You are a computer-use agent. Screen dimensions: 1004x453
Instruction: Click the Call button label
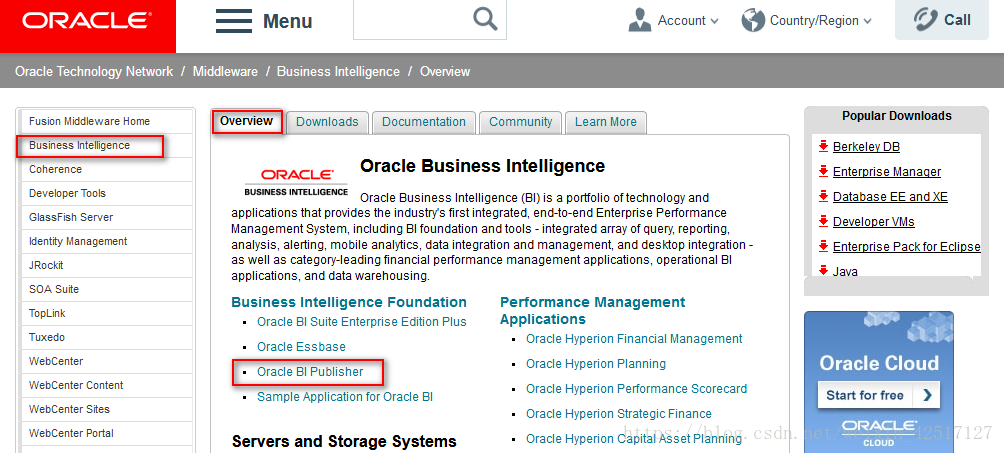[957, 20]
